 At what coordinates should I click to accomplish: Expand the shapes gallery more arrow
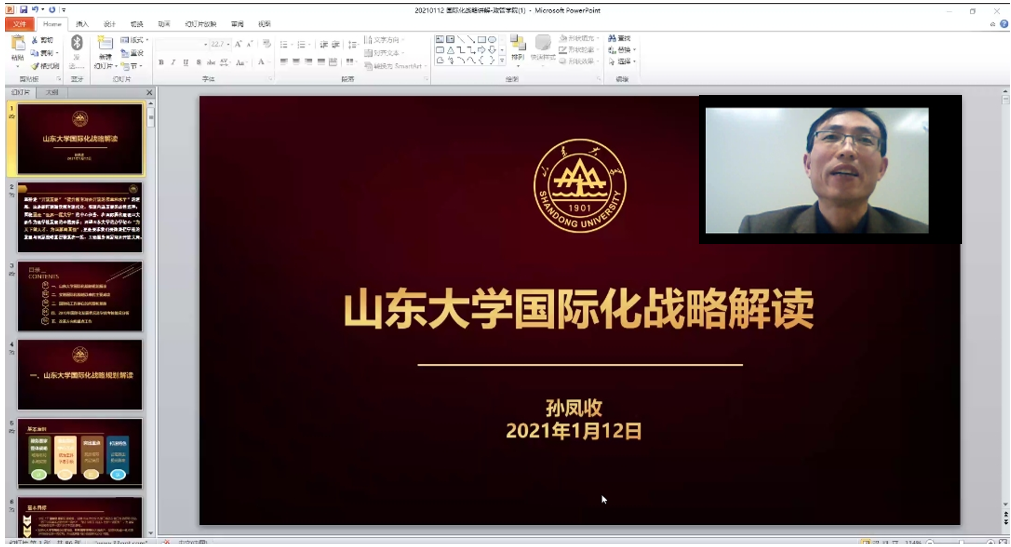point(503,62)
